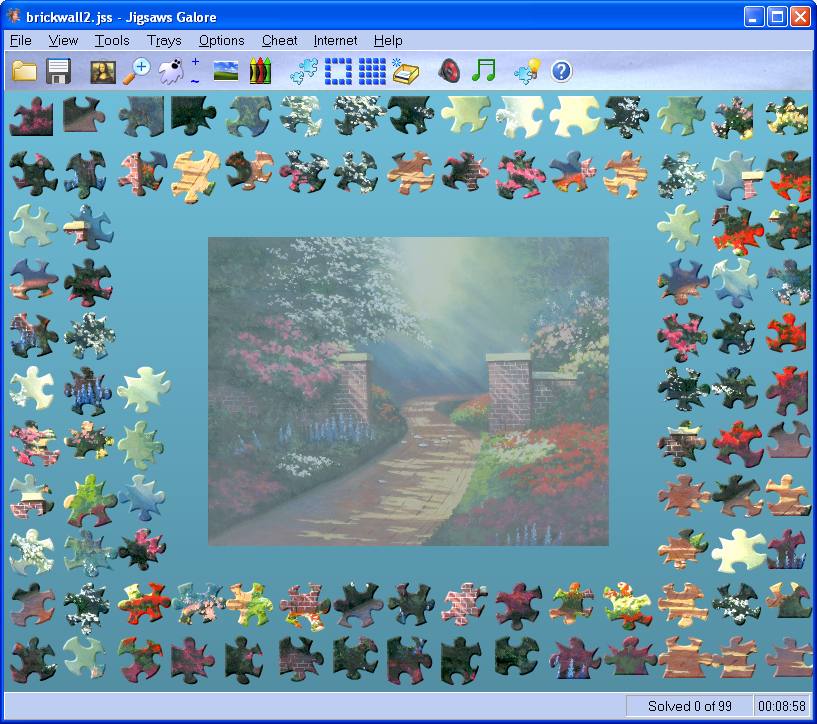Select the red-brown brick wall puzzle piece
Viewport: 817px width, 724px height.
[305, 606]
